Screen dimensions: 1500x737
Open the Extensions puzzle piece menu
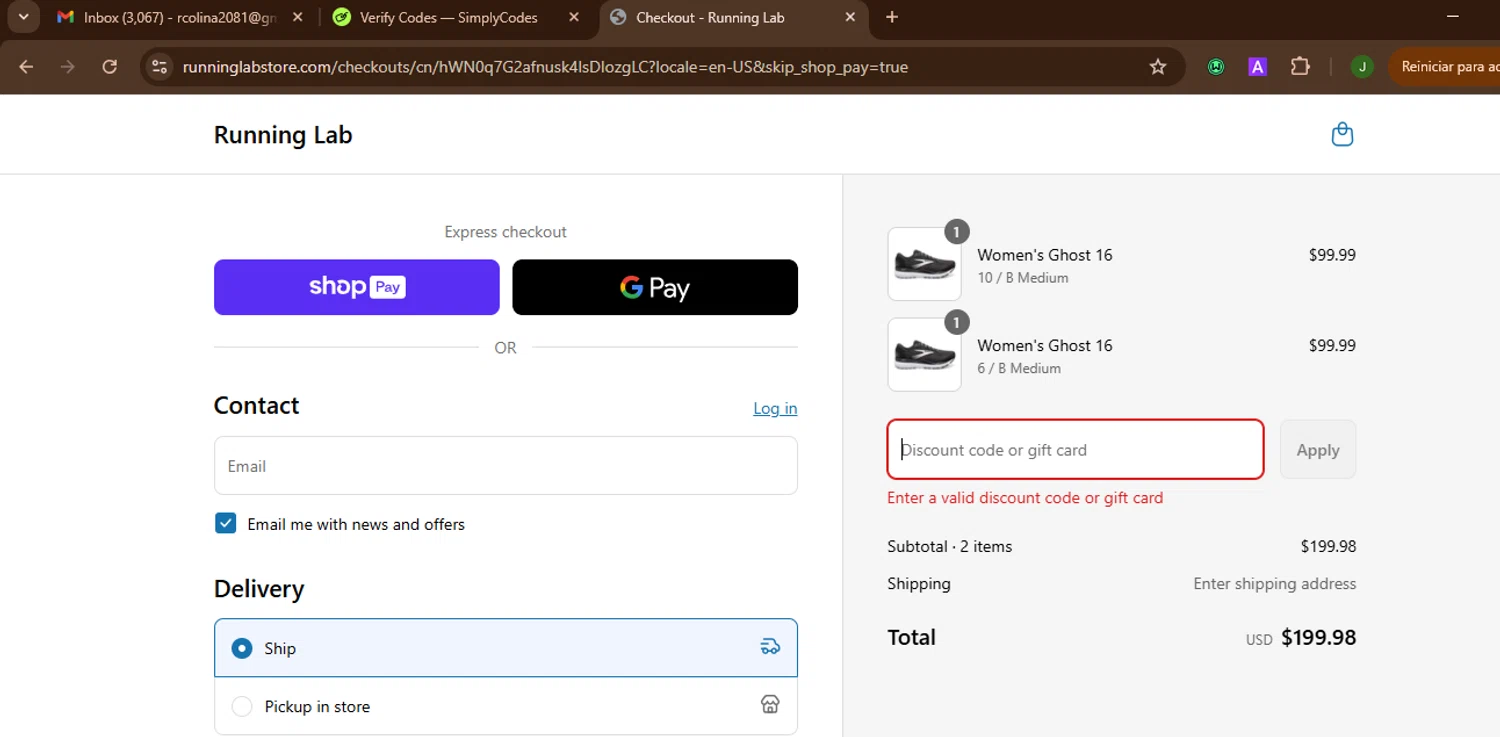[1300, 67]
